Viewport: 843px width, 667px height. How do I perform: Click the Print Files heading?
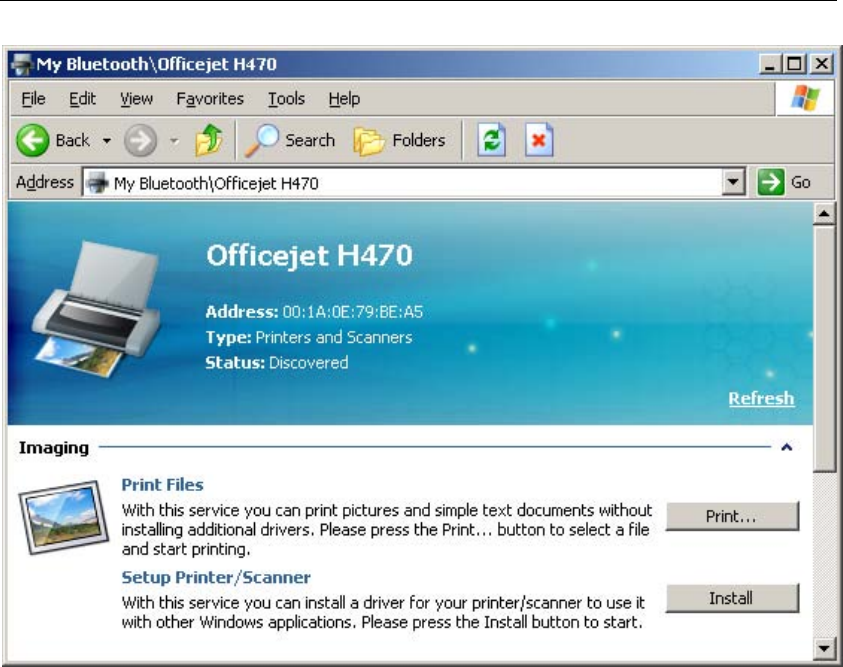(162, 485)
